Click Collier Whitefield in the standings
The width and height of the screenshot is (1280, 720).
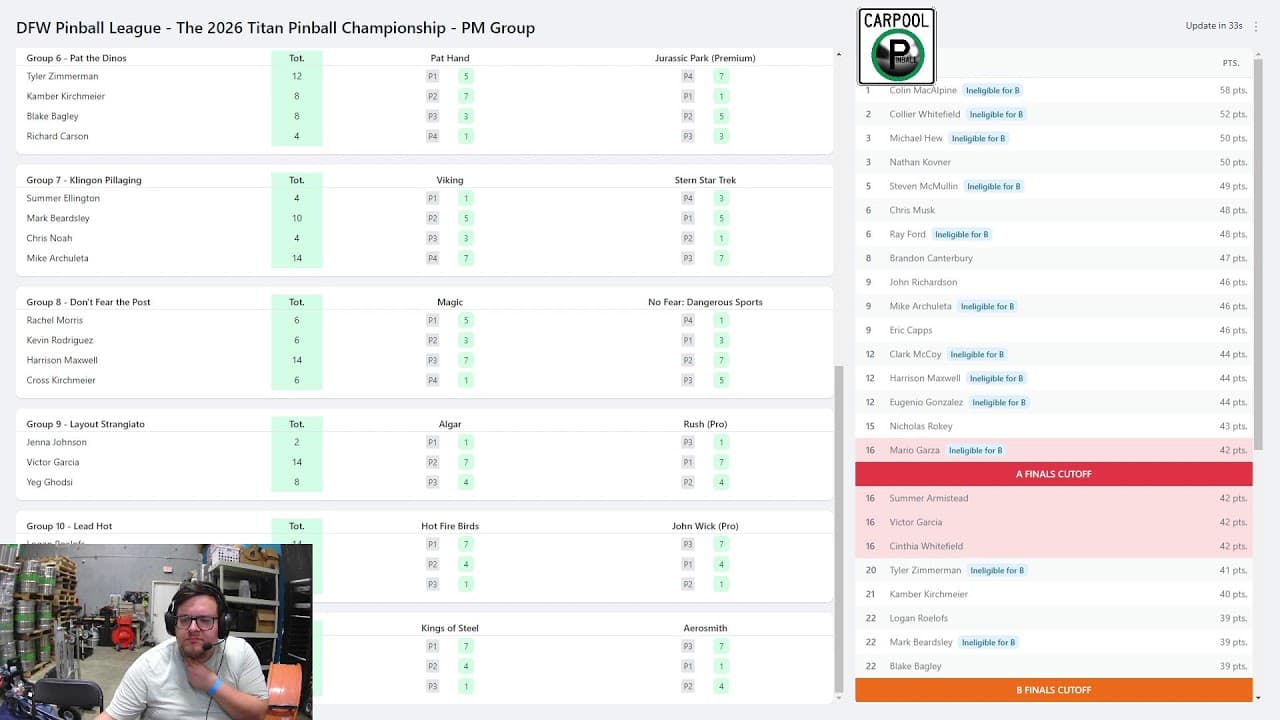[x=925, y=114]
